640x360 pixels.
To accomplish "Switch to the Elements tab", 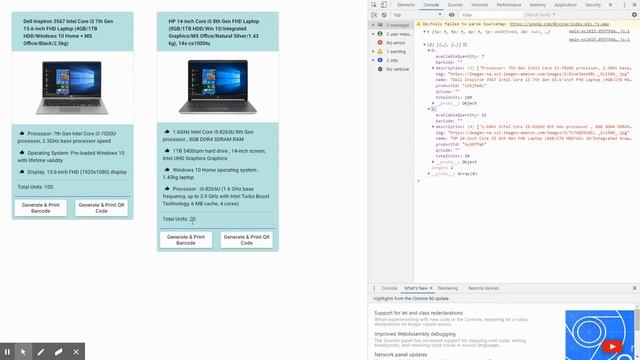I will tap(406, 5).
